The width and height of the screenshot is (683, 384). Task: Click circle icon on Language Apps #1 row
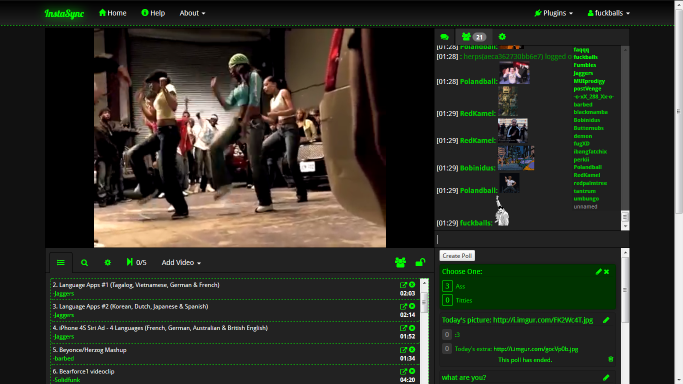pos(412,285)
